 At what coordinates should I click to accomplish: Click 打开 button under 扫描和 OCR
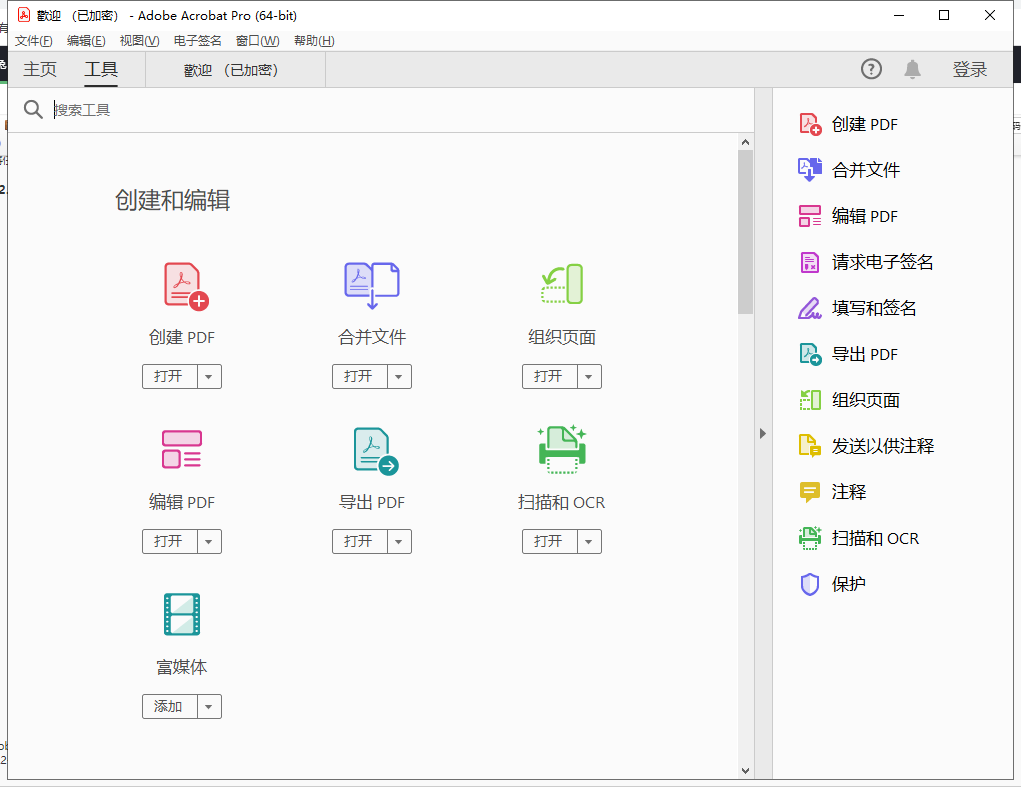pyautogui.click(x=550, y=542)
